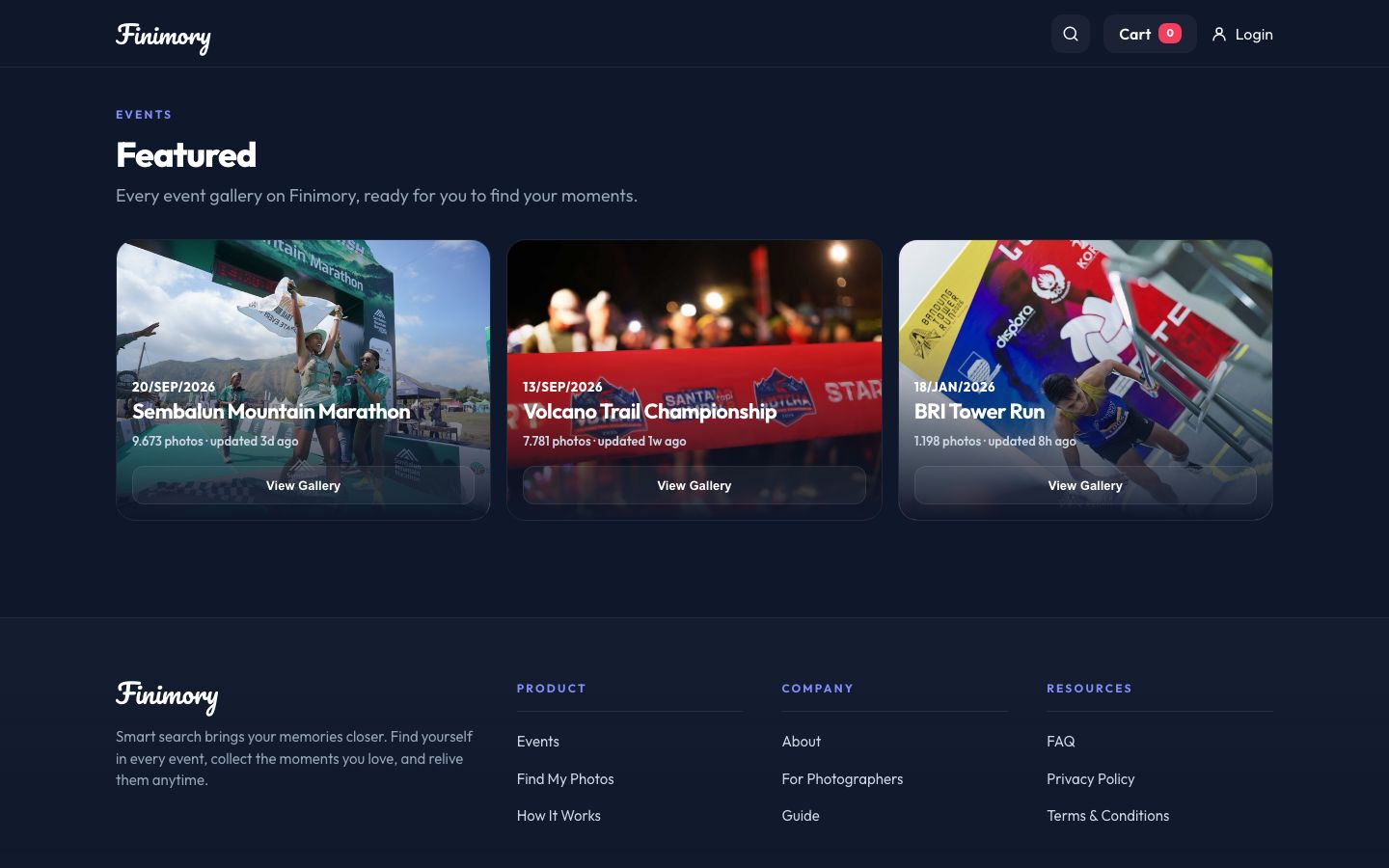Viewport: 1389px width, 868px height.
Task: Open Terms & Conditions footer link
Action: (1108, 816)
